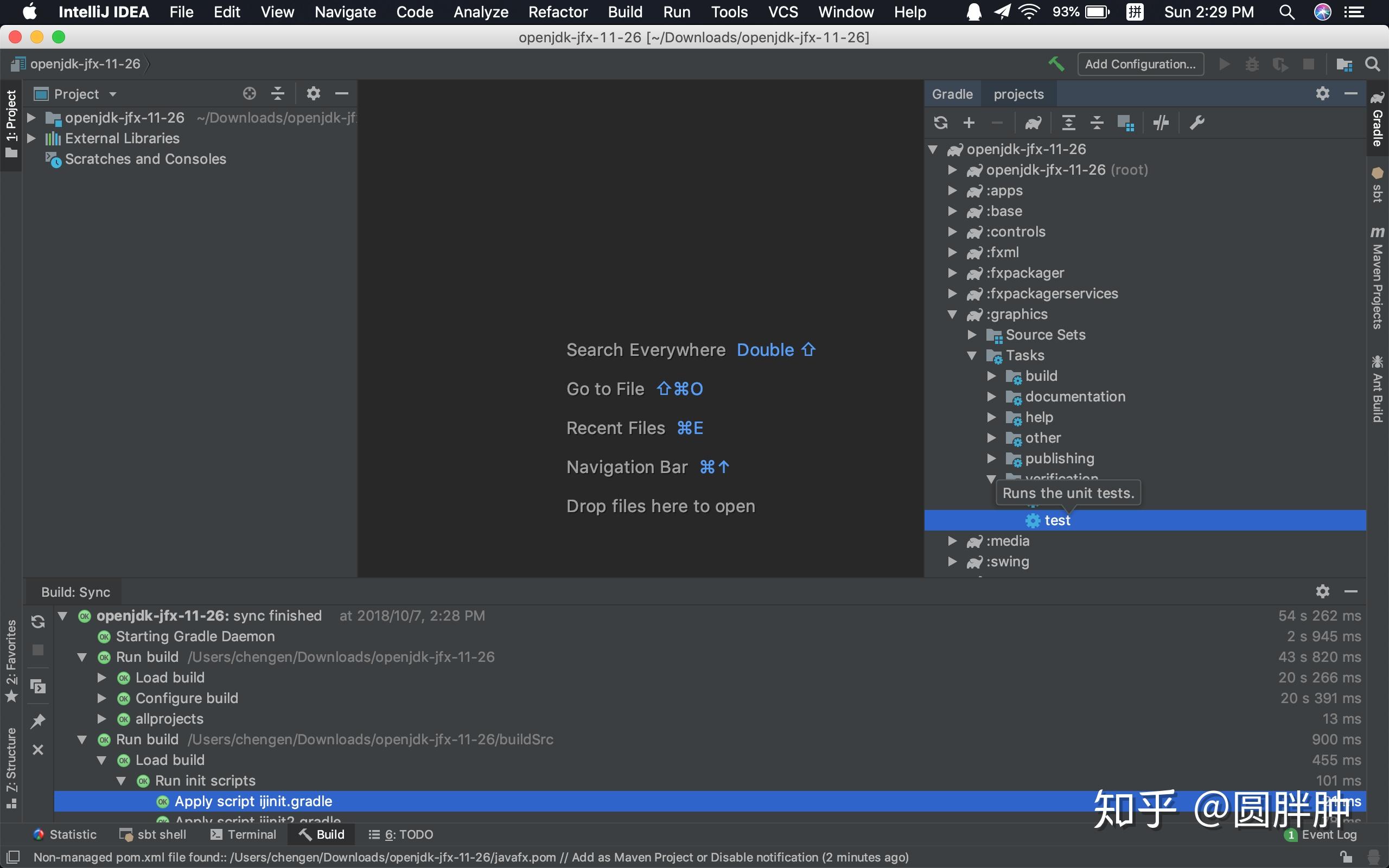The width and height of the screenshot is (1389, 868).
Task: Select the :swing Gradle module
Action: click(x=1008, y=561)
